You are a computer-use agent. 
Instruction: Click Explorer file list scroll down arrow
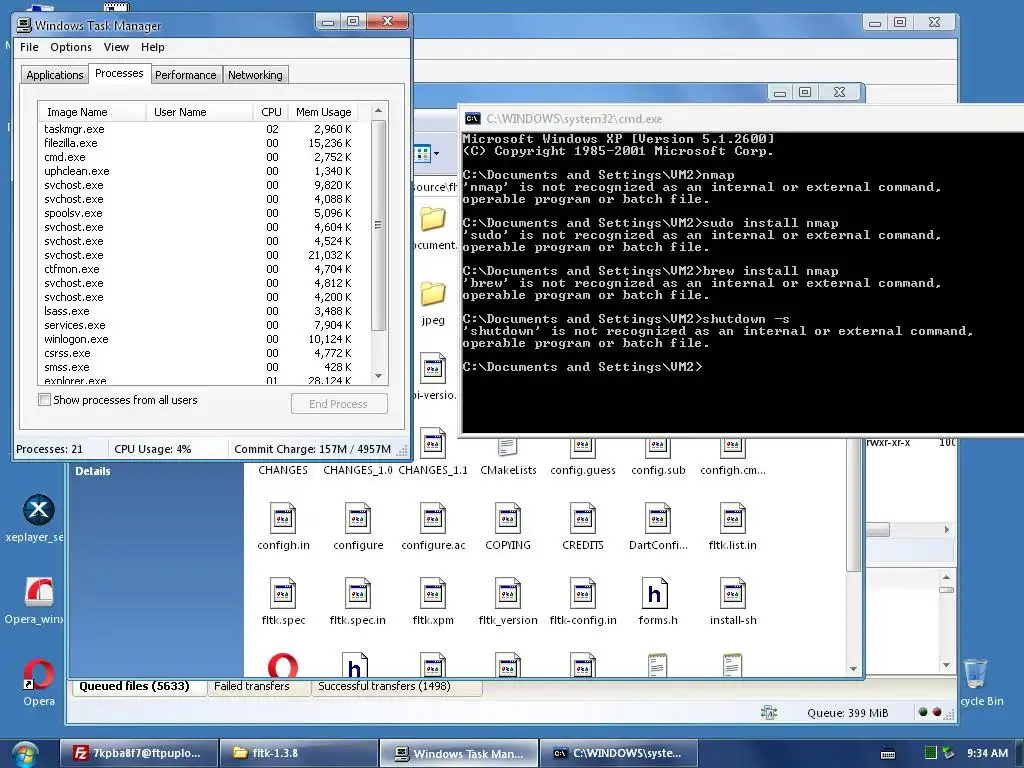coord(853,669)
